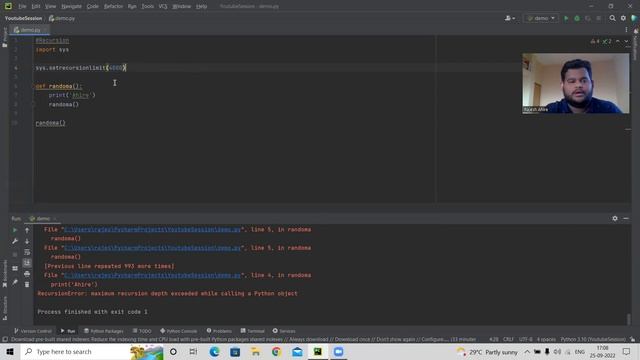Toggle scroll to end in Run console
Screen dimensions: 640x360
pyautogui.click(x=27, y=263)
